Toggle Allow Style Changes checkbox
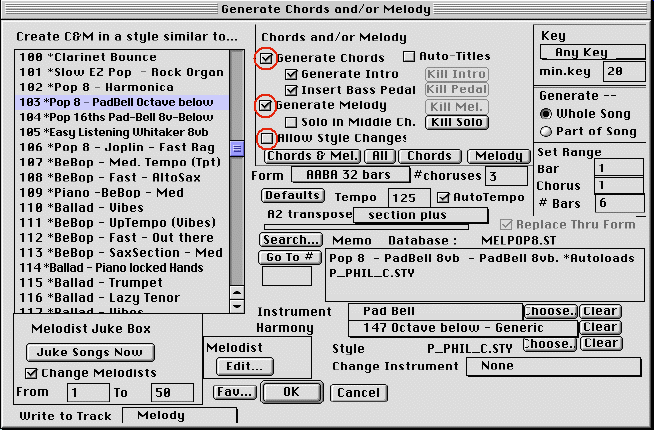The image size is (654, 430). click(x=267, y=137)
